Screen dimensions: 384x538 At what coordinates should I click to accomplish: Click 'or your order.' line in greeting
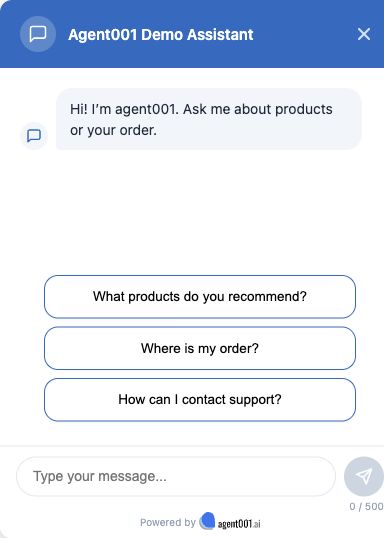tap(113, 130)
